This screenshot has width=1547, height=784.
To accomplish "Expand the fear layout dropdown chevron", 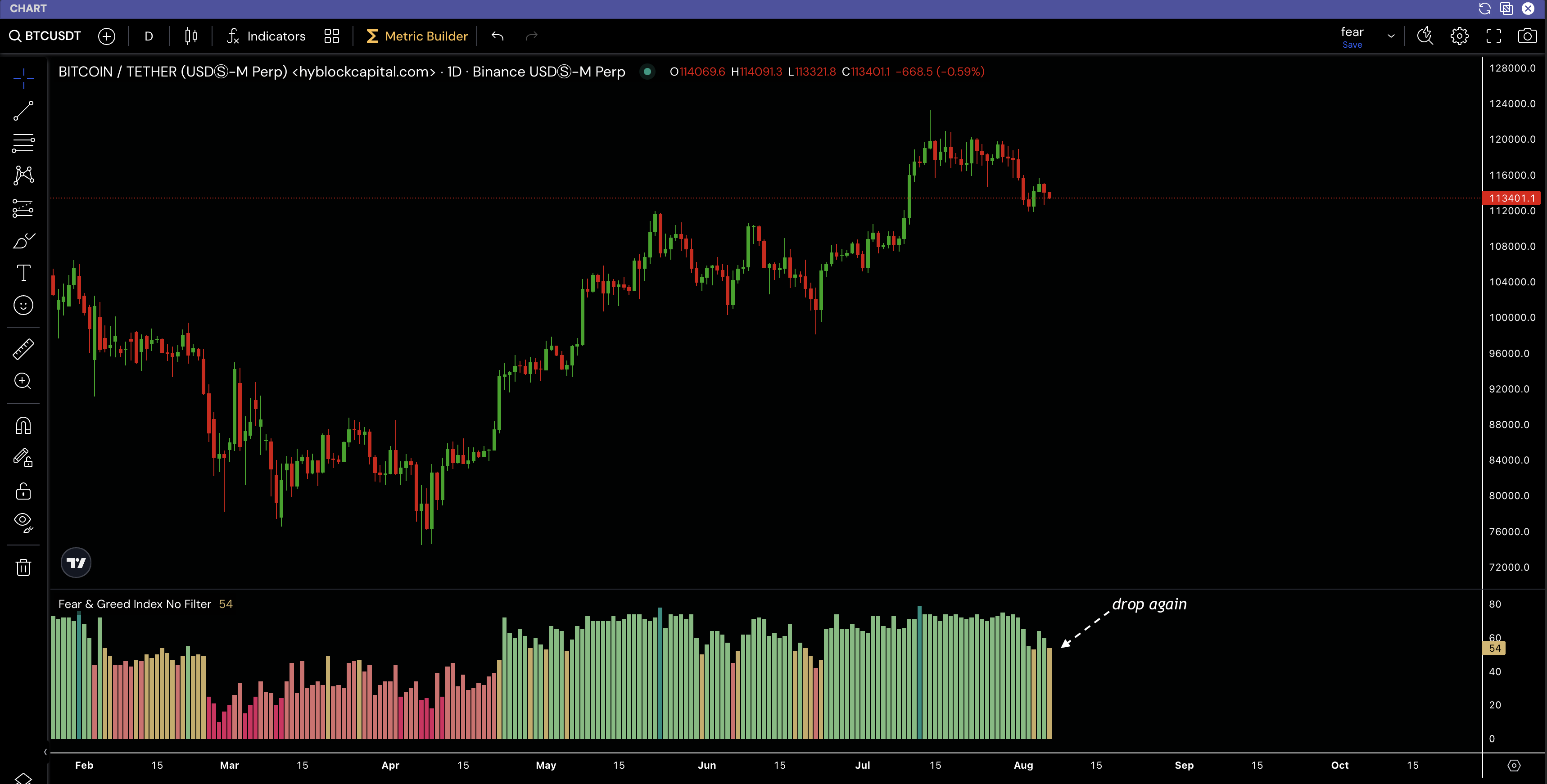I will pos(1391,36).
